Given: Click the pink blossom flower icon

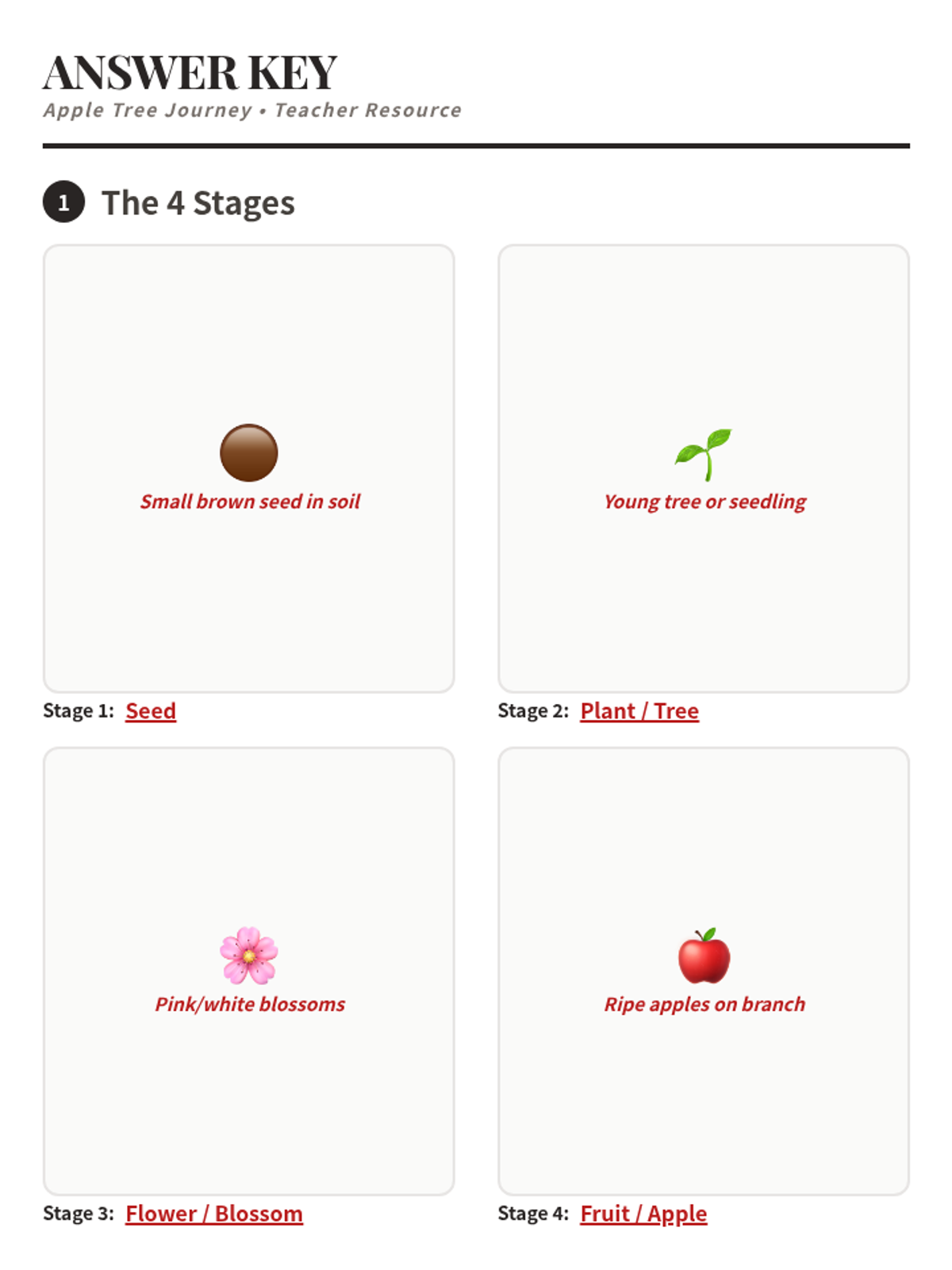Looking at the screenshot, I should click(249, 956).
